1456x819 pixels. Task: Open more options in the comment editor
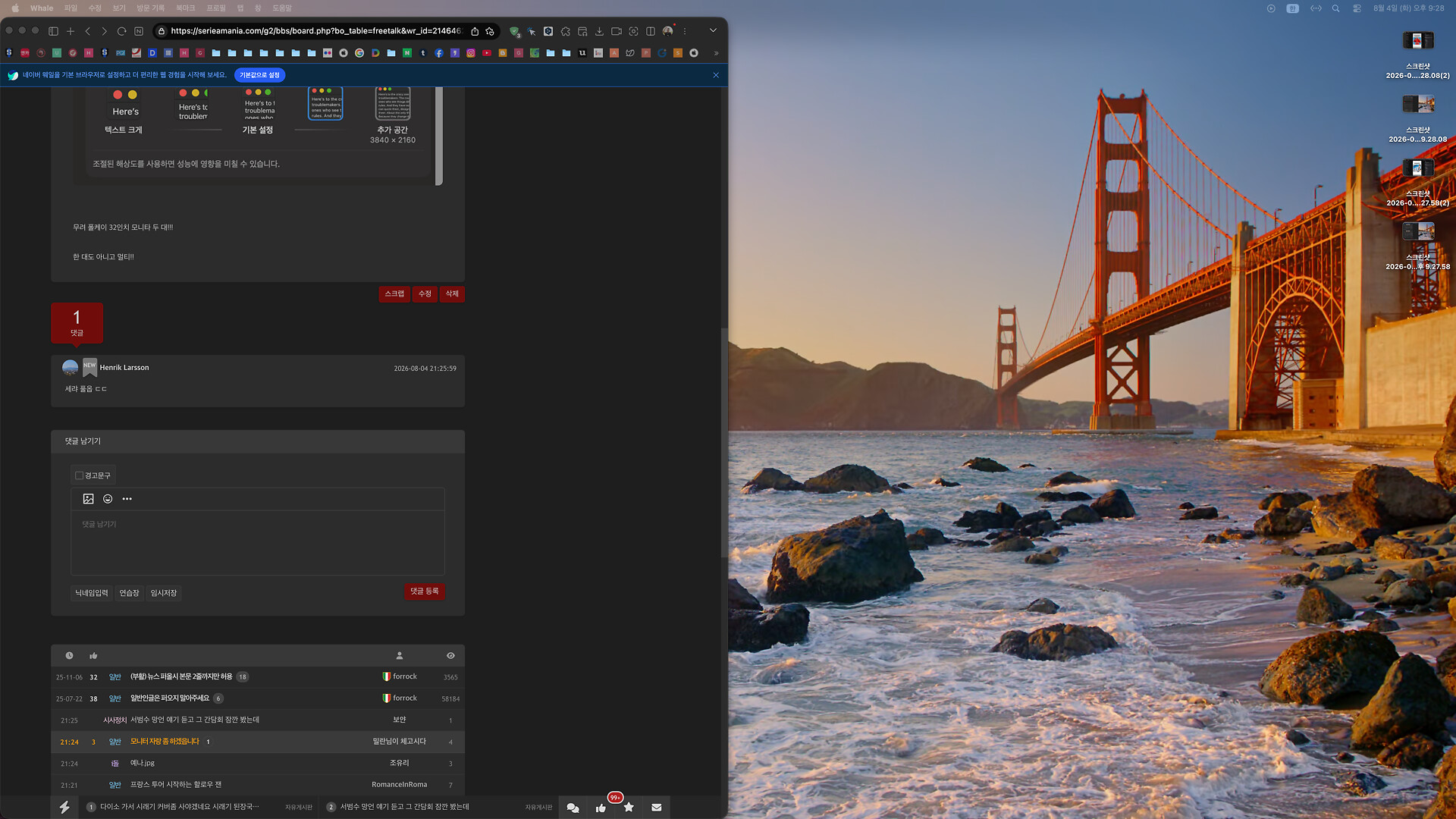pyautogui.click(x=127, y=499)
